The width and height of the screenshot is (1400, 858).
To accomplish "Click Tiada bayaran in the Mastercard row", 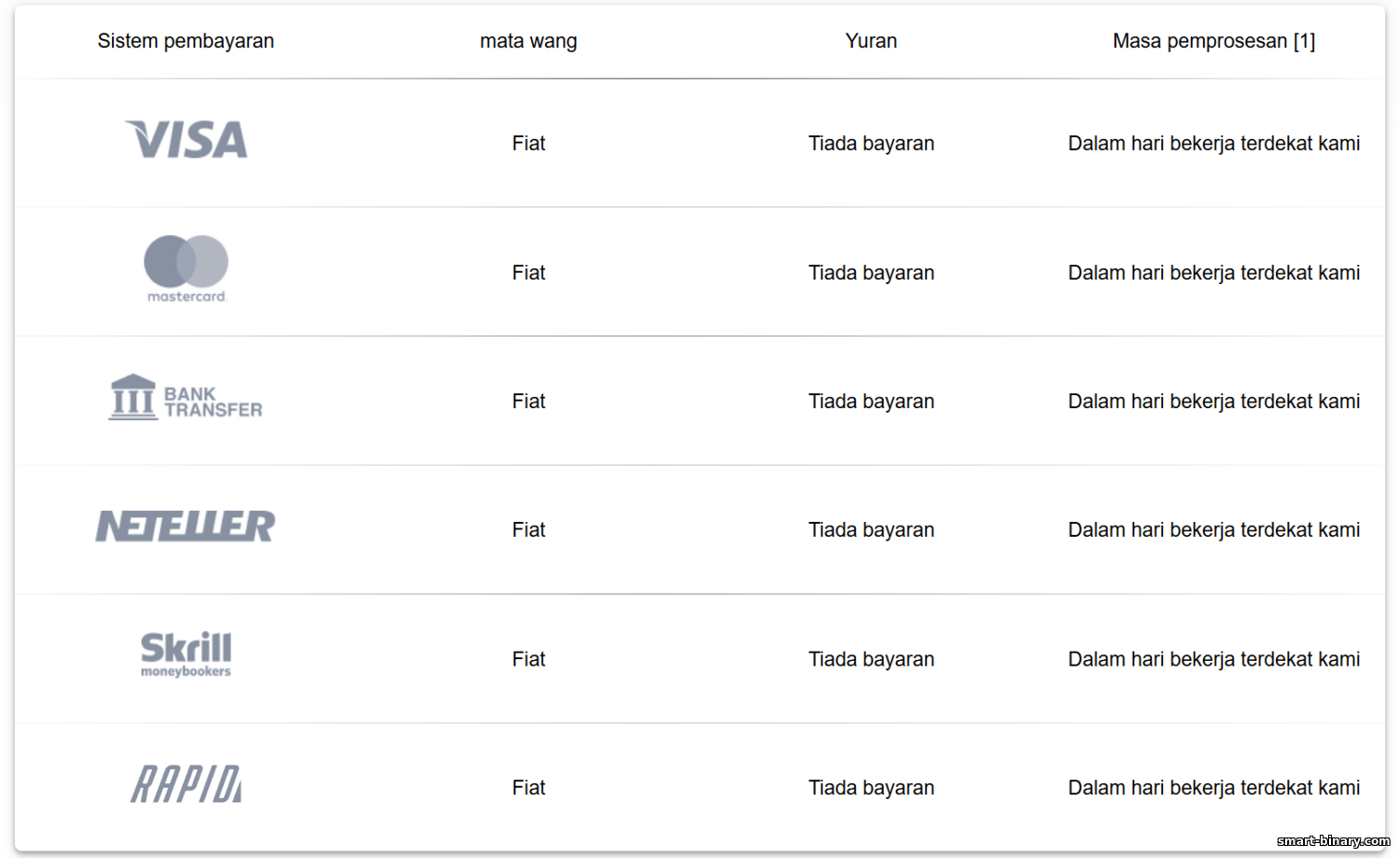I will [x=871, y=273].
